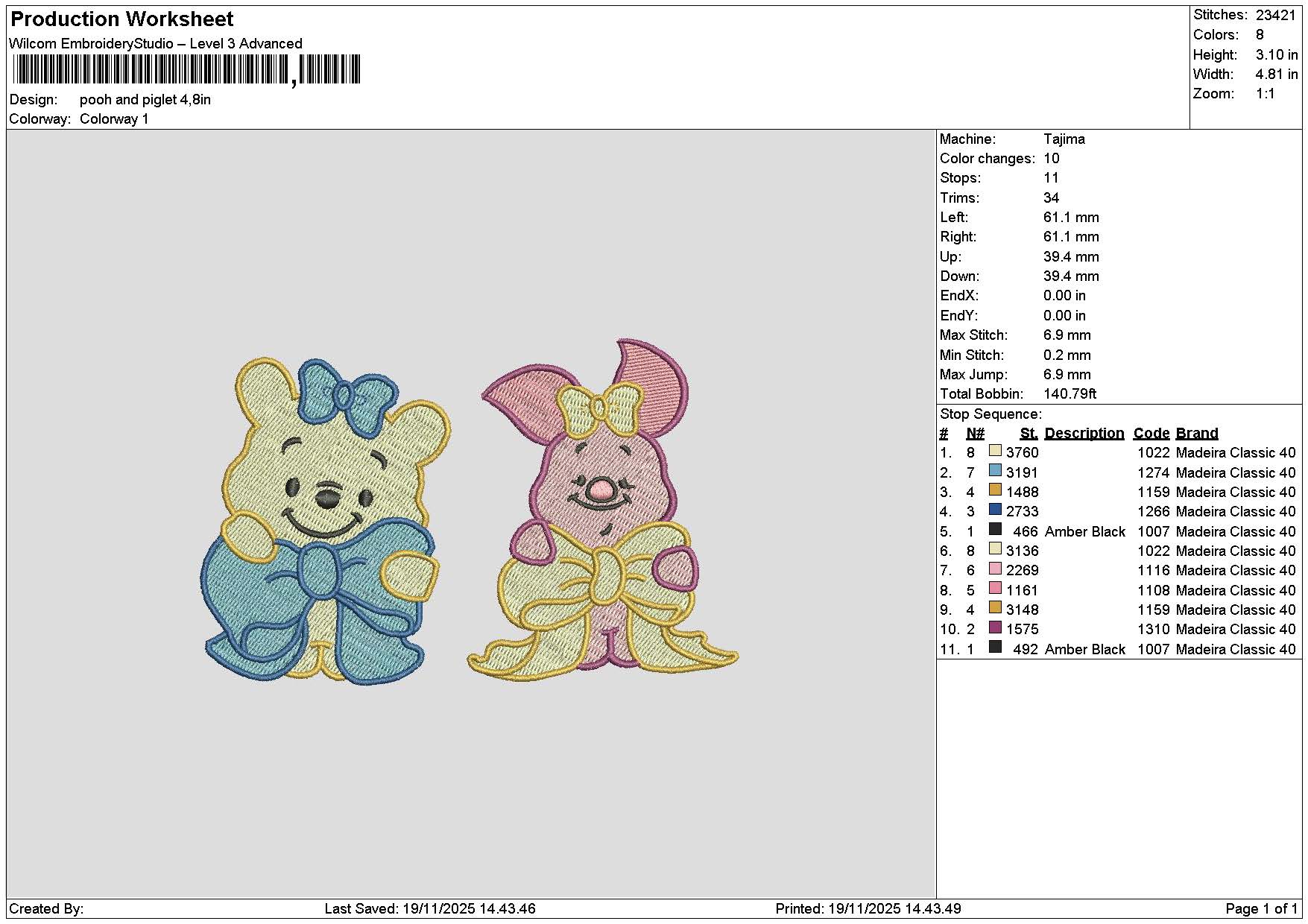Click the design name 'pooh and piglet 4,8in'
Image resolution: width=1308 pixels, height=924 pixels.
click(145, 99)
